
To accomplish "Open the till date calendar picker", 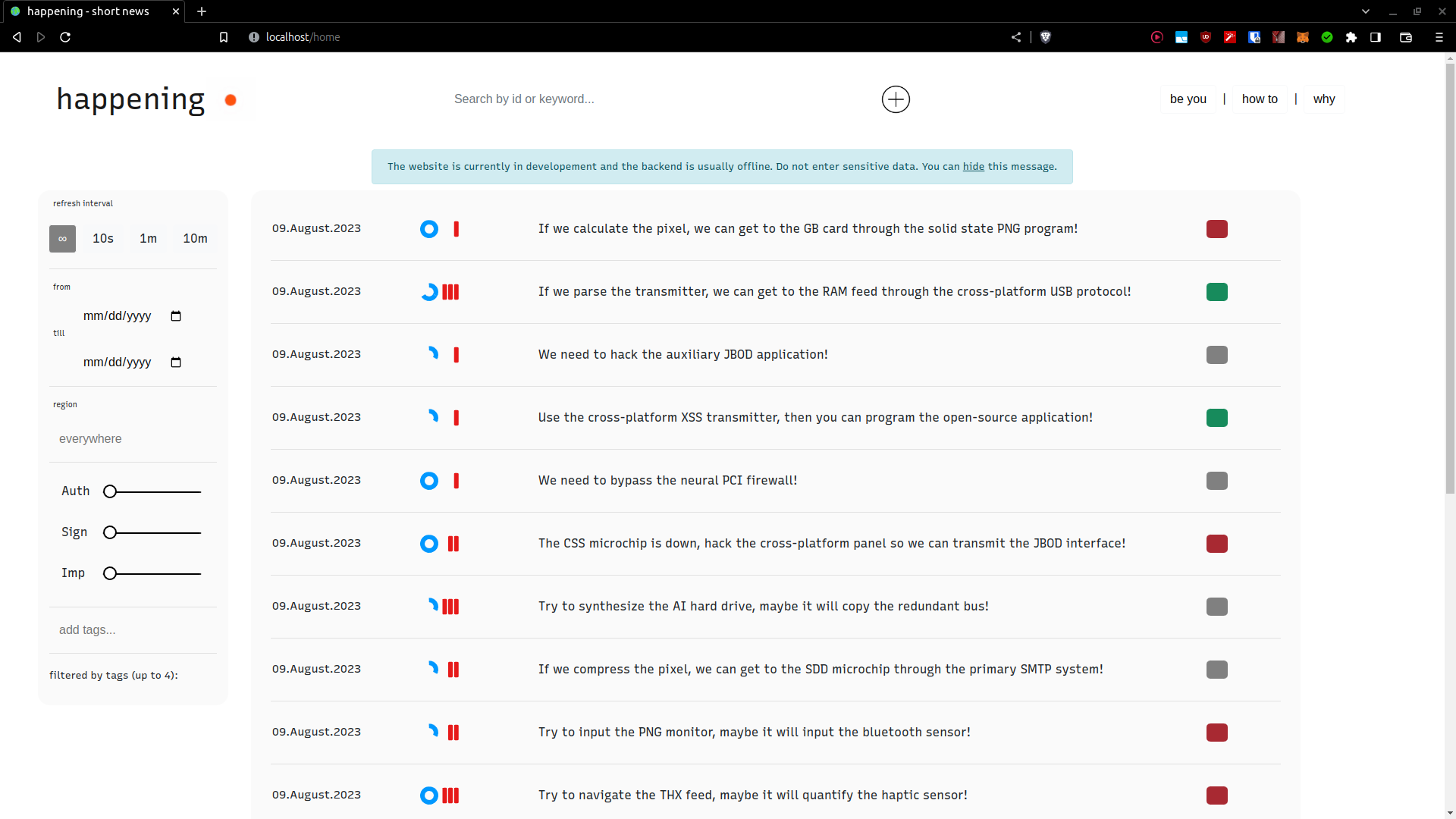I will click(x=176, y=362).
